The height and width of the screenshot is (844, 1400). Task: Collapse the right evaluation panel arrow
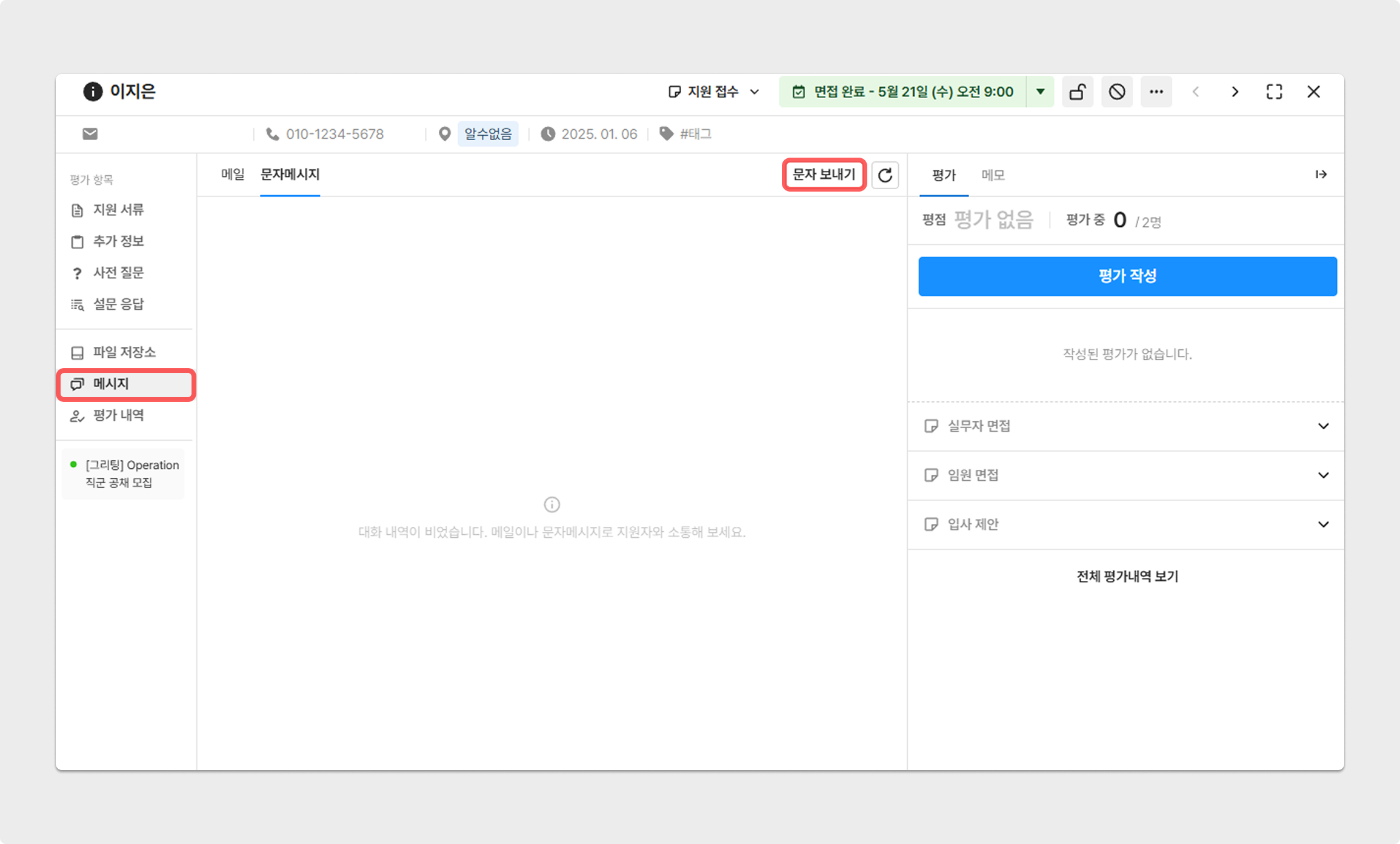(1321, 175)
